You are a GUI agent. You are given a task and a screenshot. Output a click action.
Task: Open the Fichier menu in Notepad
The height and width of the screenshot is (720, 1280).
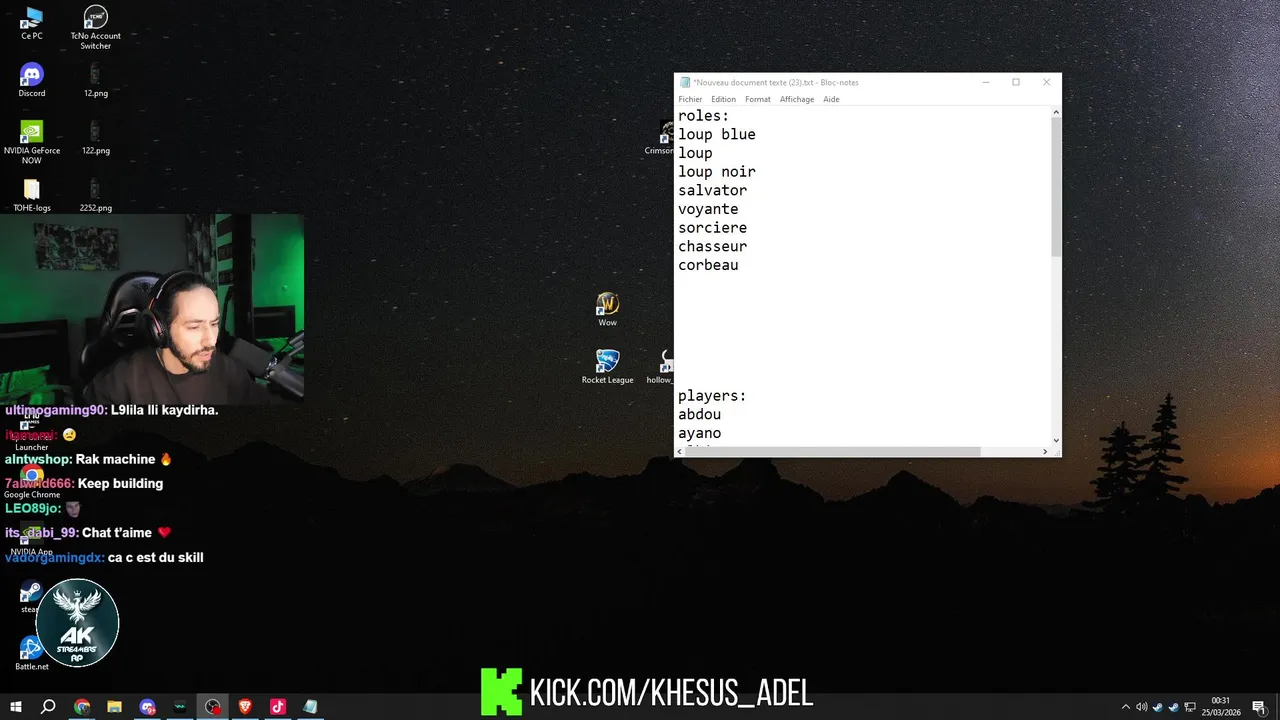click(x=690, y=99)
